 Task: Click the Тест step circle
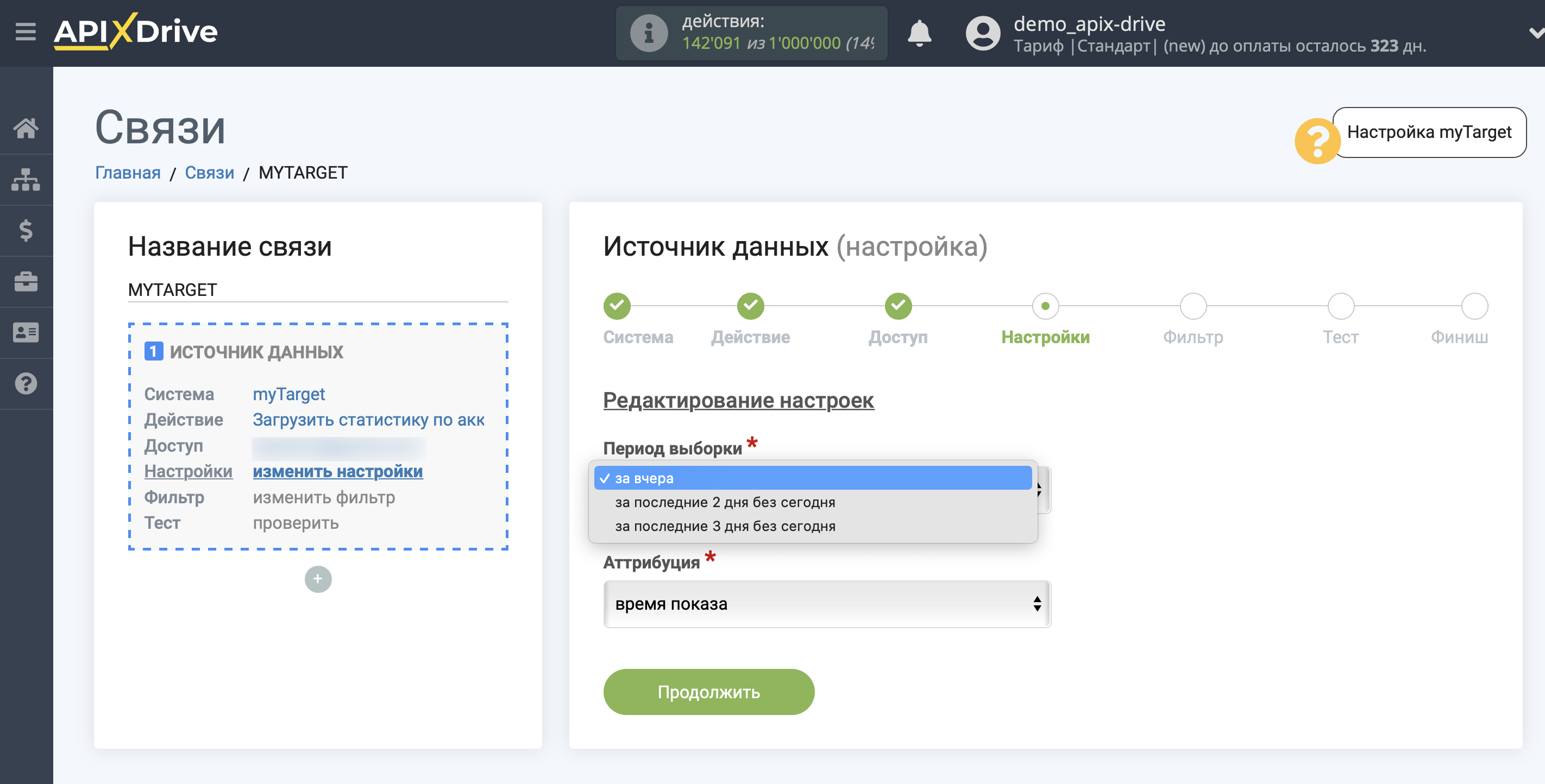[1341, 306]
